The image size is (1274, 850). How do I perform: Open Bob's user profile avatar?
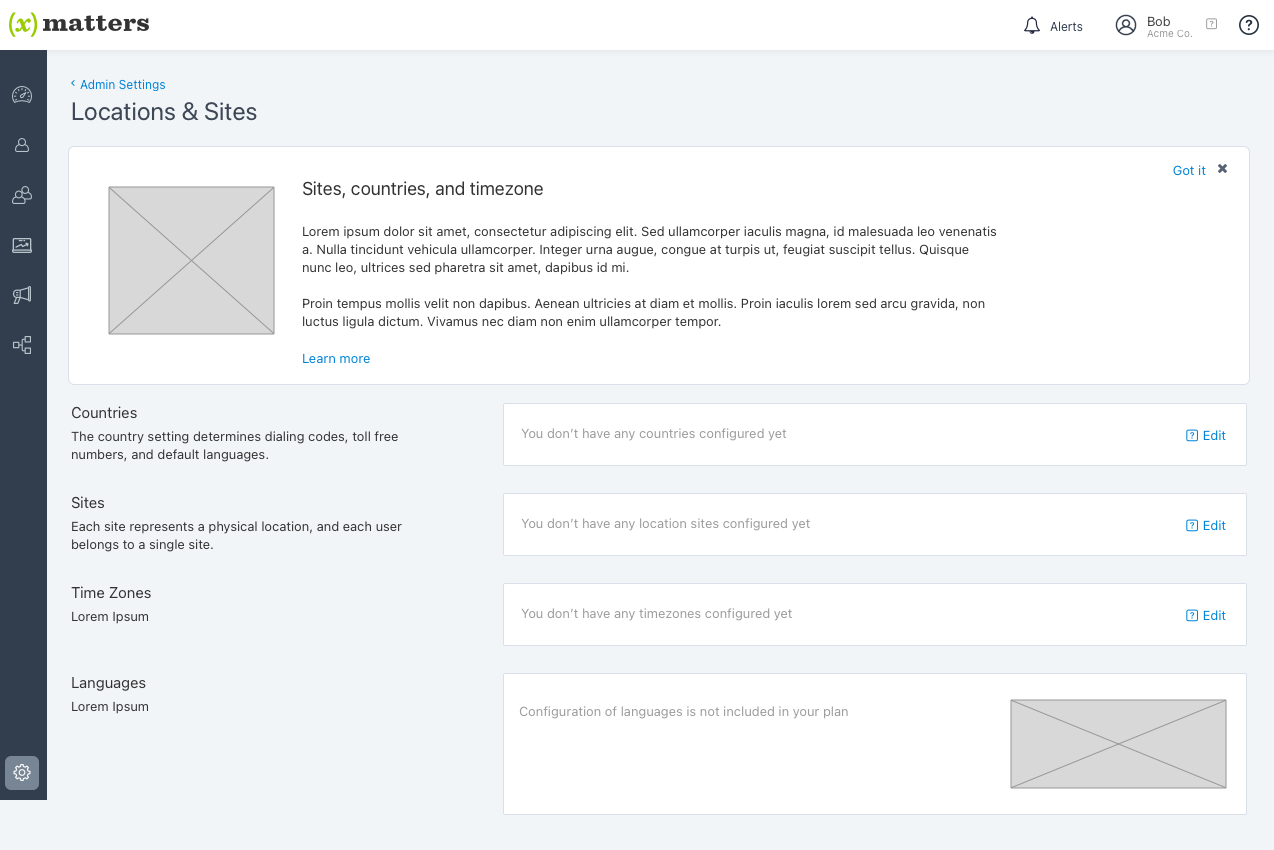[1126, 26]
